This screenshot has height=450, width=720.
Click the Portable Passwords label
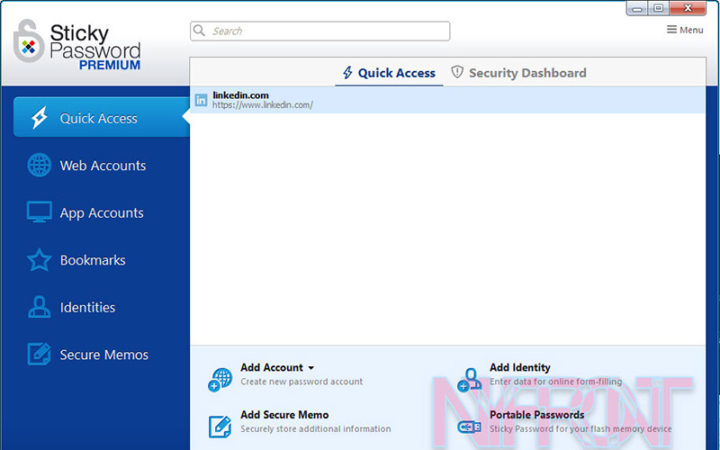pos(536,415)
